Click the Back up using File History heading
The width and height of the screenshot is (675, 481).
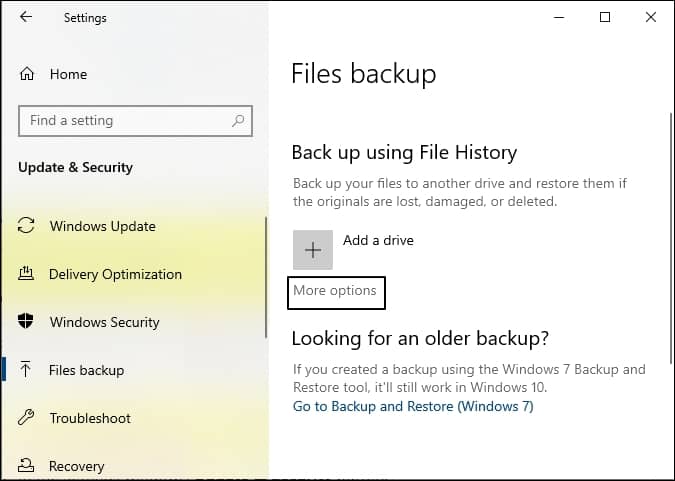[x=404, y=153]
